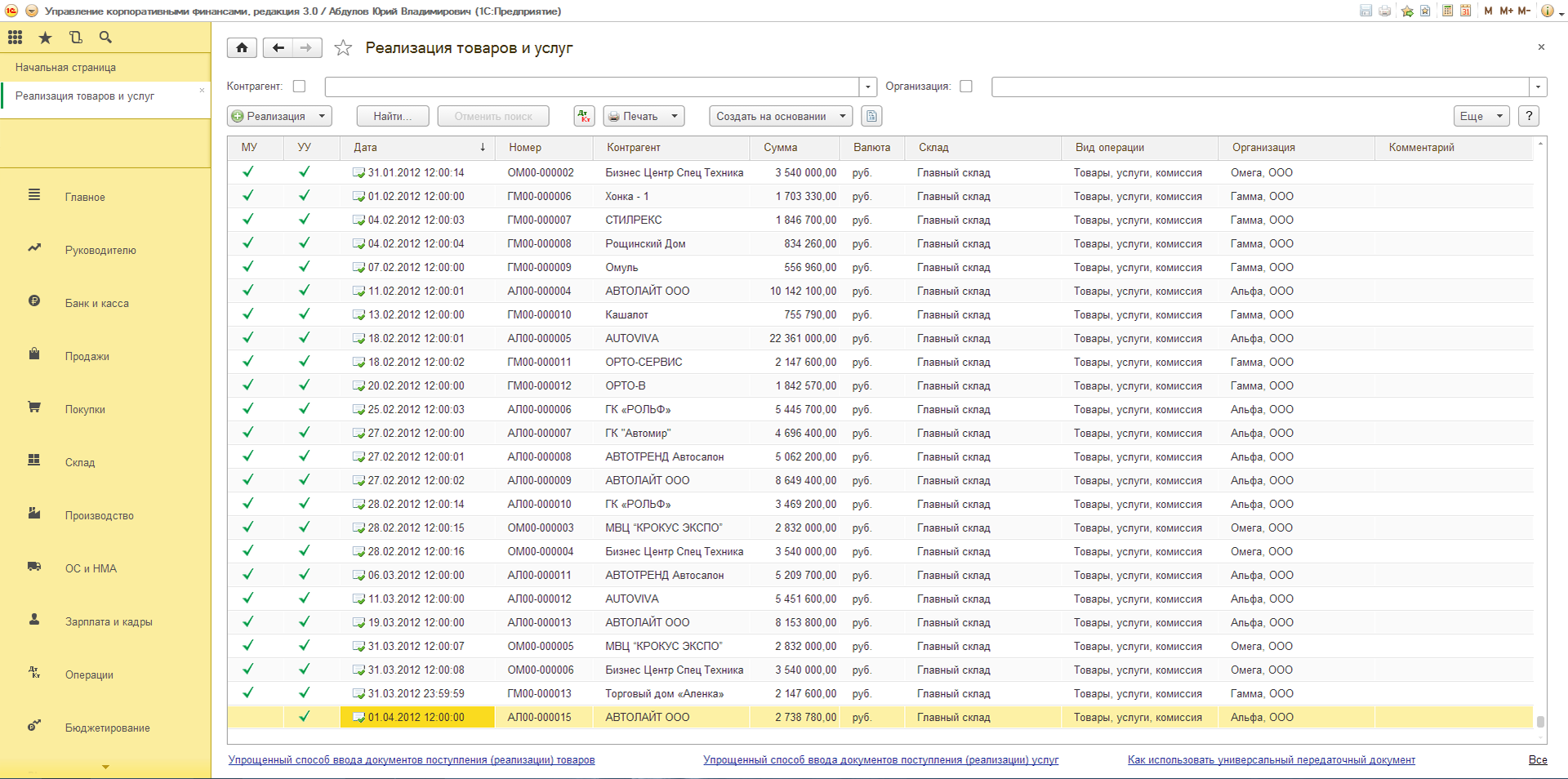The width and height of the screenshot is (1568, 779).
Task: Open the Печать dropdown menu
Action: pyautogui.click(x=644, y=116)
